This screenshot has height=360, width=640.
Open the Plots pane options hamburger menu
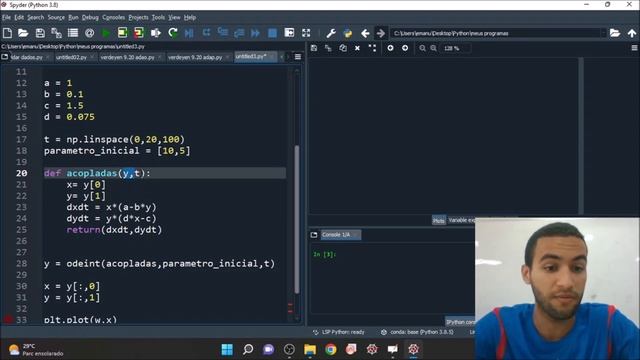pos(635,48)
